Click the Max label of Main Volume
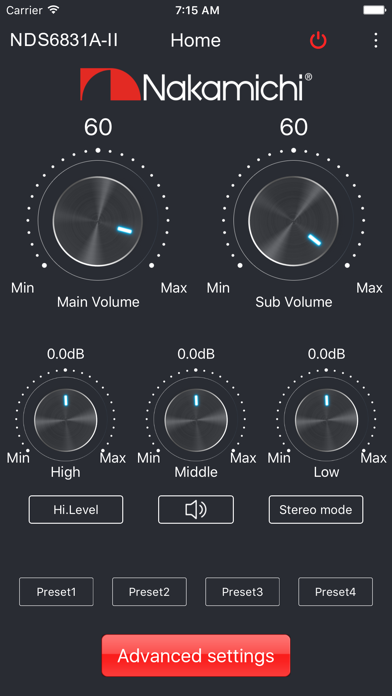Image resolution: width=392 pixels, height=696 pixels. coord(174,288)
